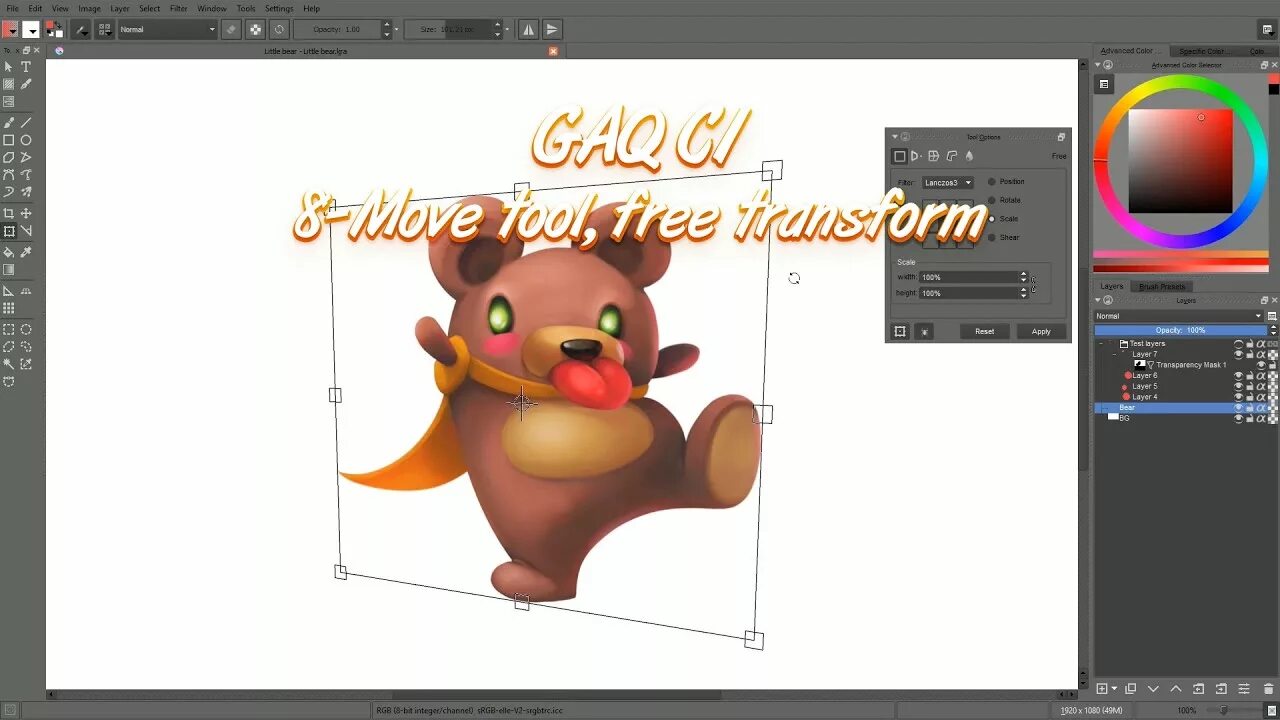Screen dimensions: 1280x720
Task: Select the Text tool in toolbox
Action: (x=26, y=67)
